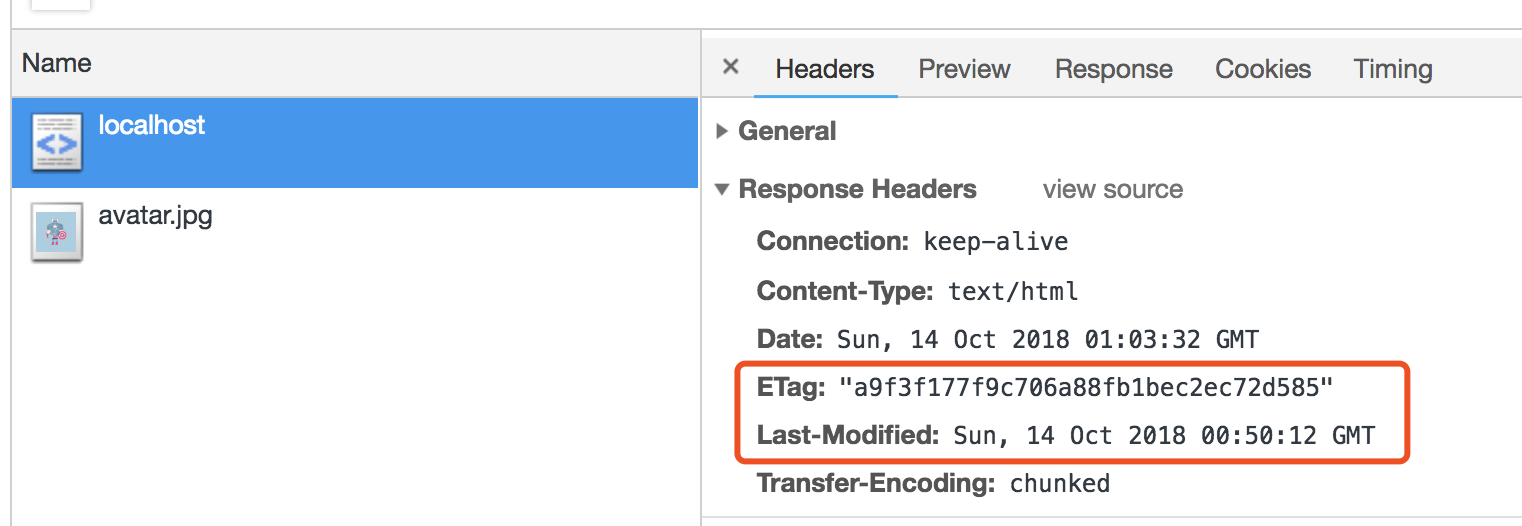Viewport: 1522px width, 526px height.
Task: Click the Name column header
Action: (57, 64)
